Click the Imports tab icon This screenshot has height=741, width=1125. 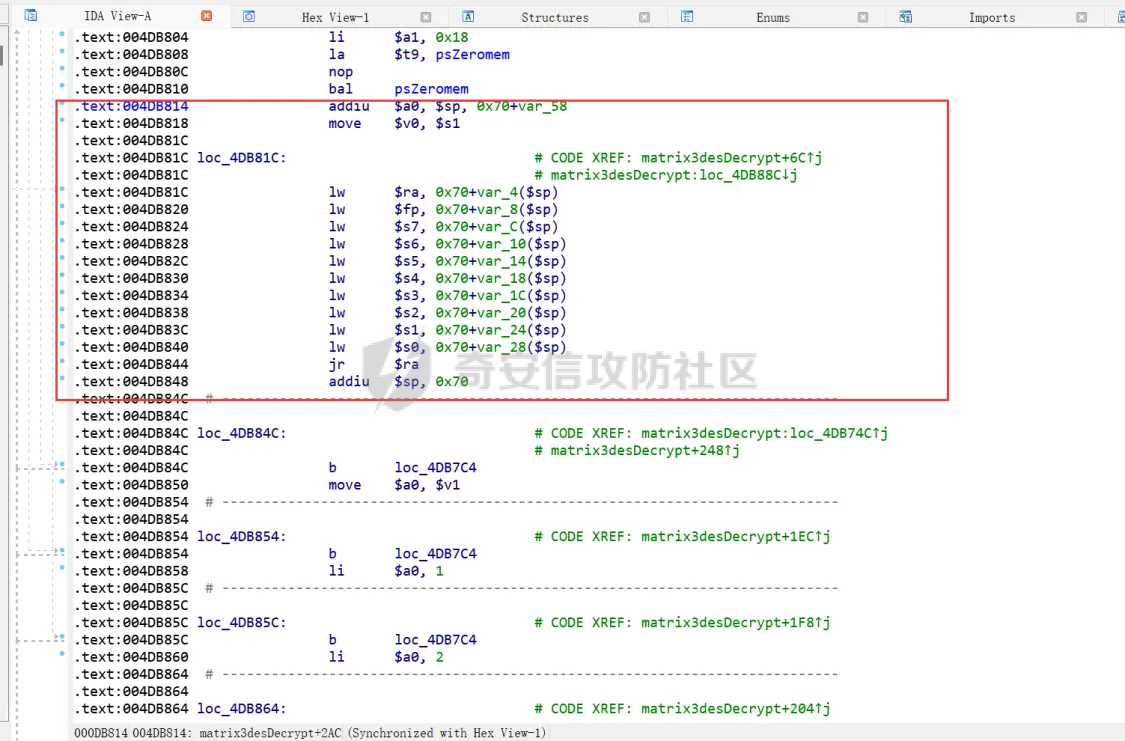[905, 17]
